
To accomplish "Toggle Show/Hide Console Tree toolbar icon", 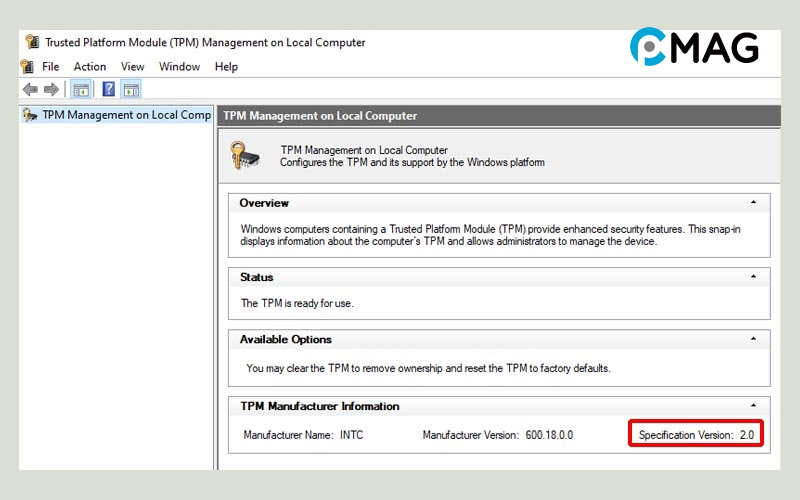I will 81,90.
